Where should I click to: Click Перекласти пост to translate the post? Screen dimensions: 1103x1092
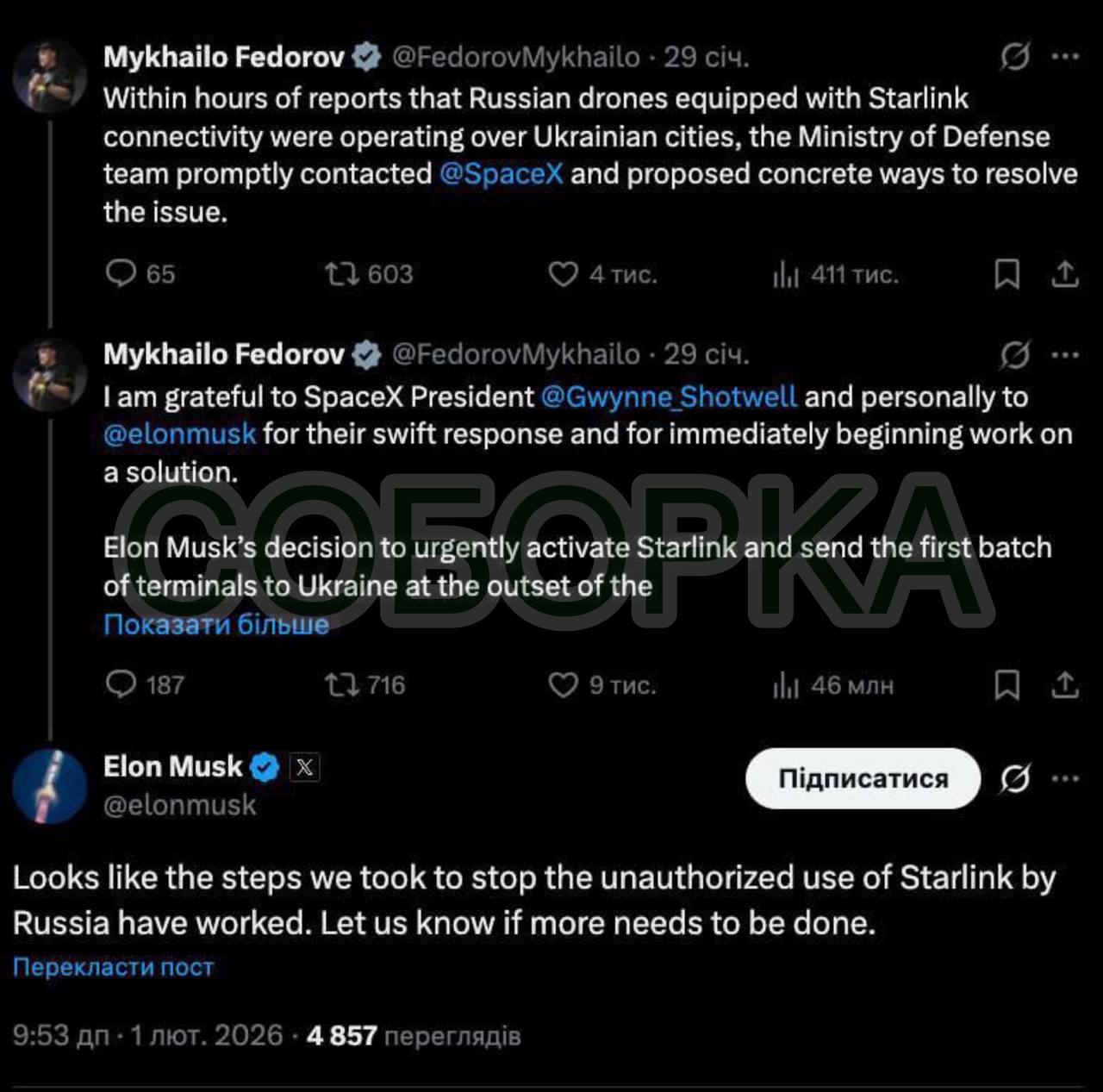[113, 967]
